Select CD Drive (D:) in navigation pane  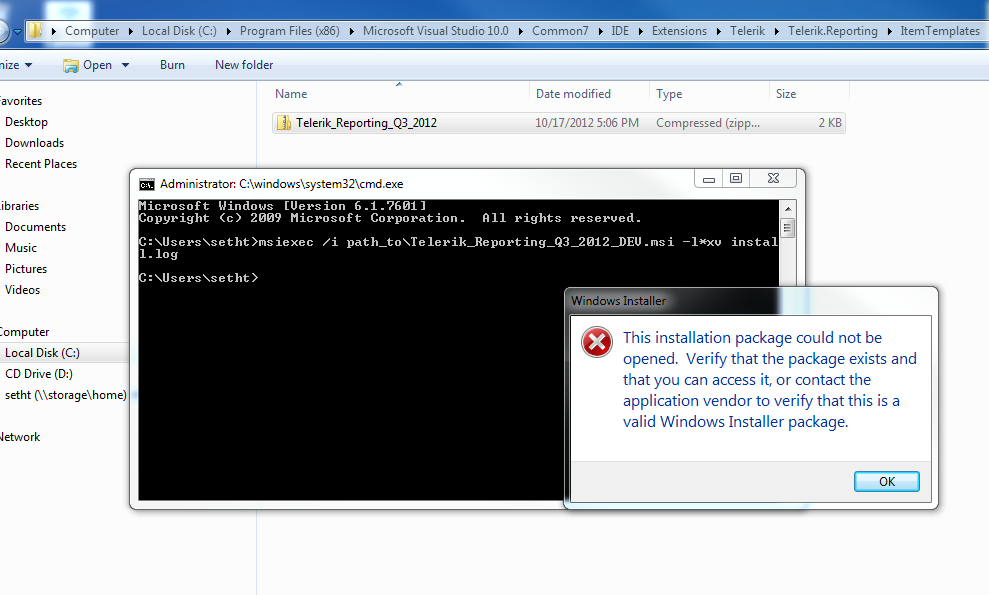pyautogui.click(x=39, y=374)
